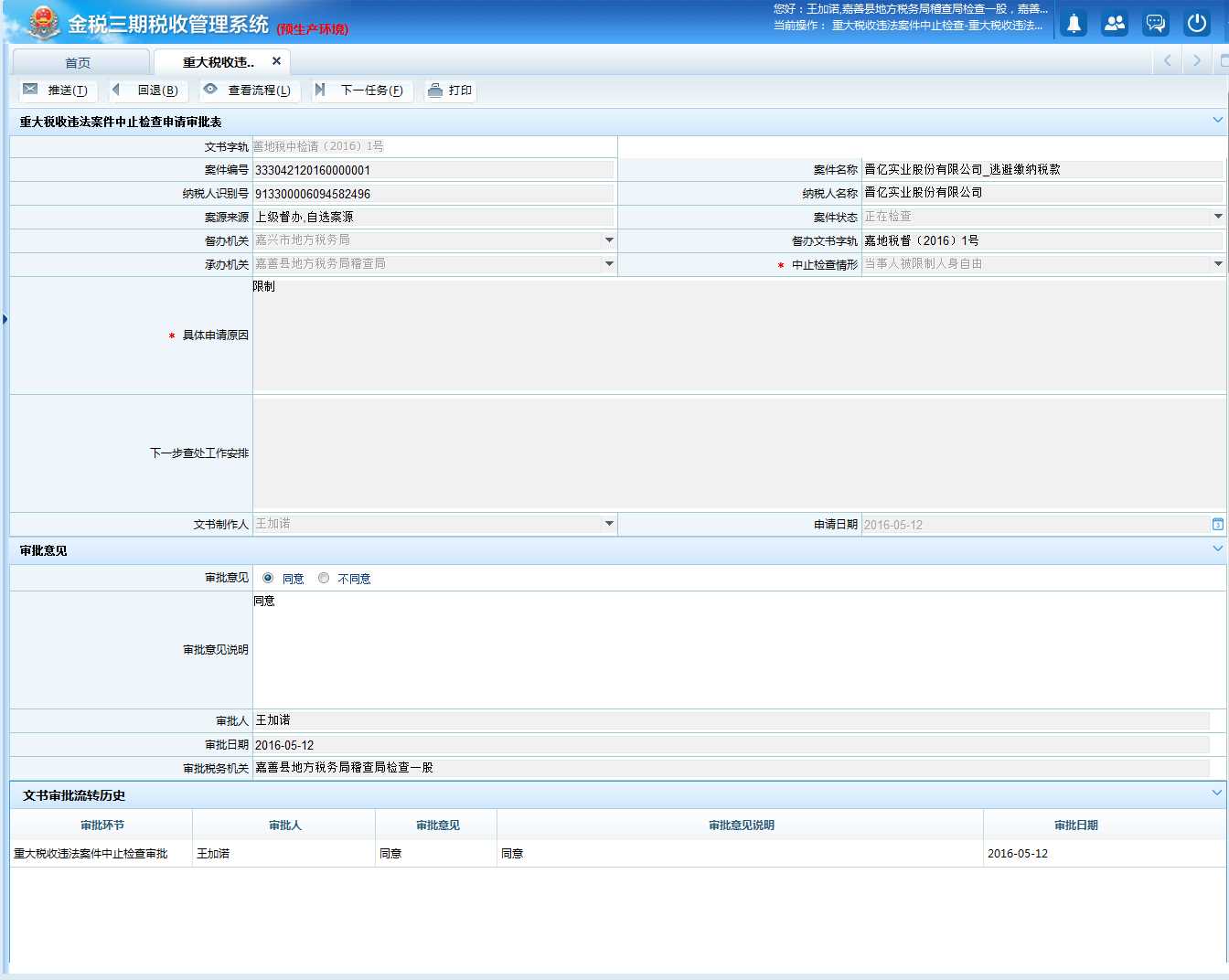This screenshot has height=980, width=1229.
Task: Click 王加诺 in the history table
Action: pyautogui.click(x=213, y=854)
